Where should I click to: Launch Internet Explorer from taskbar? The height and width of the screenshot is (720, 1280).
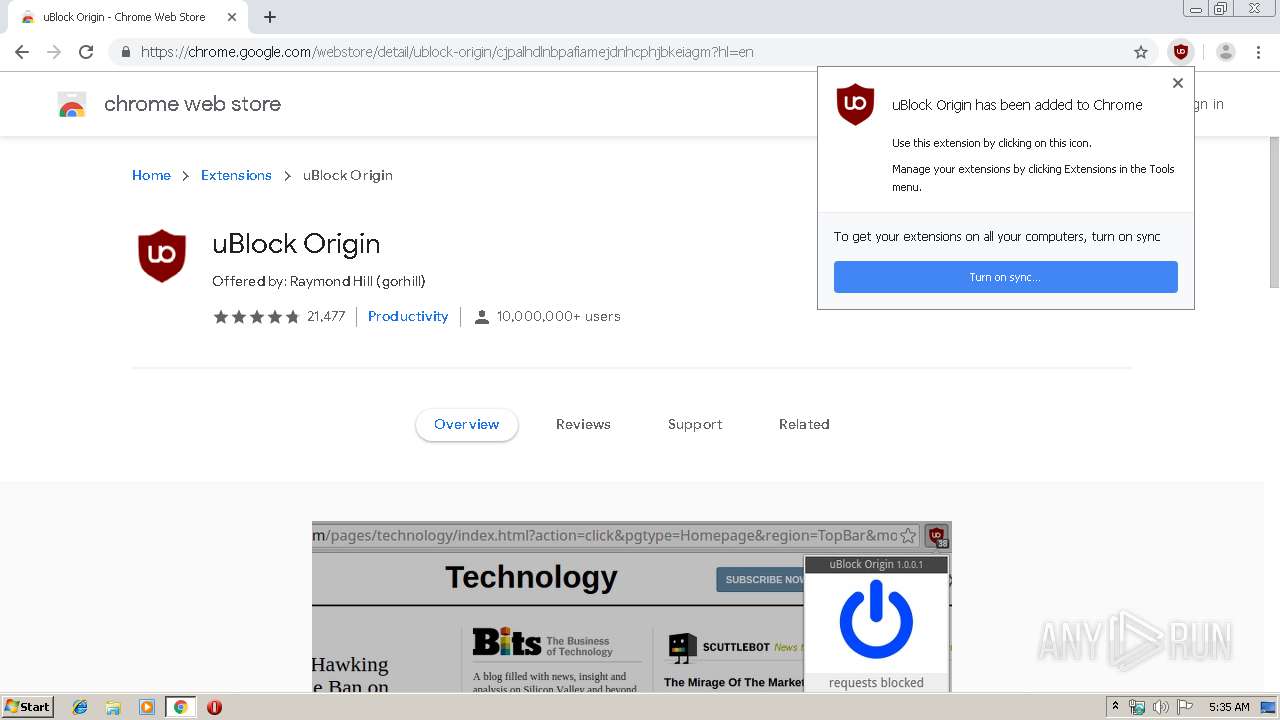tap(80, 707)
